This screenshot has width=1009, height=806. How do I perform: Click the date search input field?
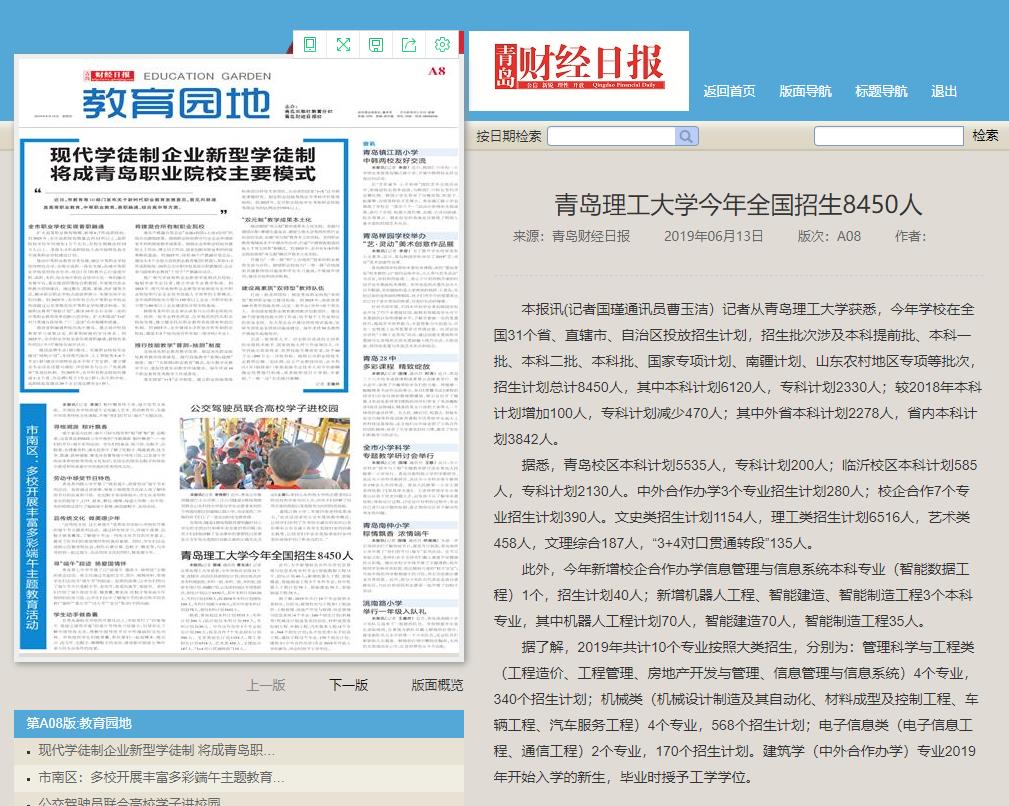[612, 136]
